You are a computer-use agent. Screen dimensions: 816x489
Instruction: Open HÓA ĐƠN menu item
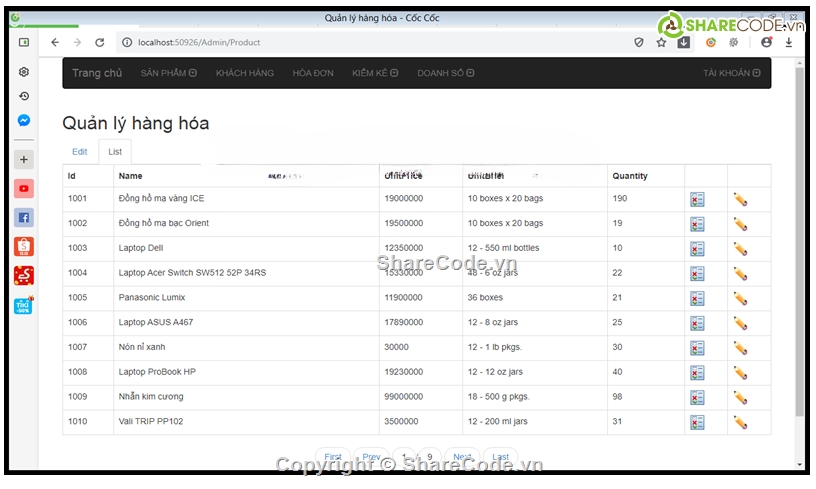313,73
